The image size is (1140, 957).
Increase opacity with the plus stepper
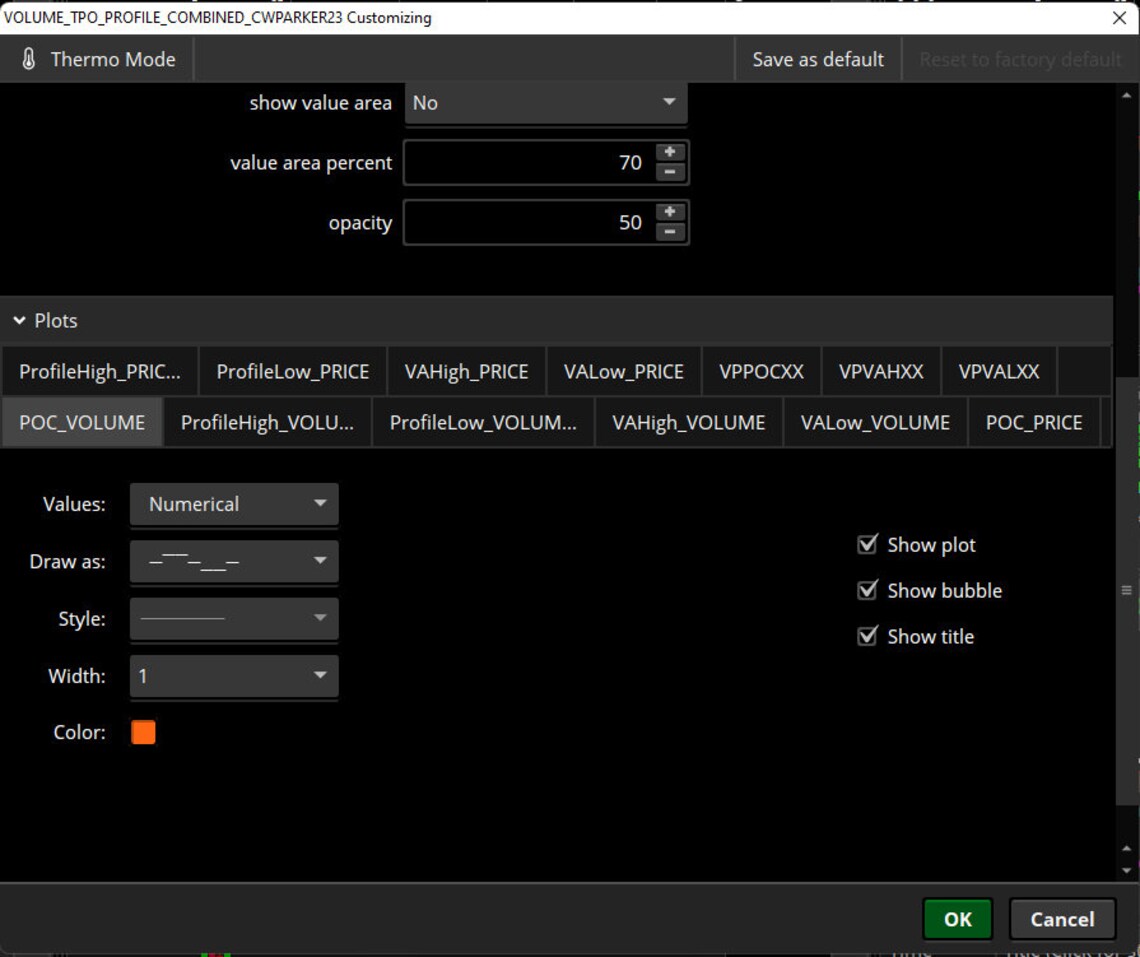pyautogui.click(x=670, y=213)
